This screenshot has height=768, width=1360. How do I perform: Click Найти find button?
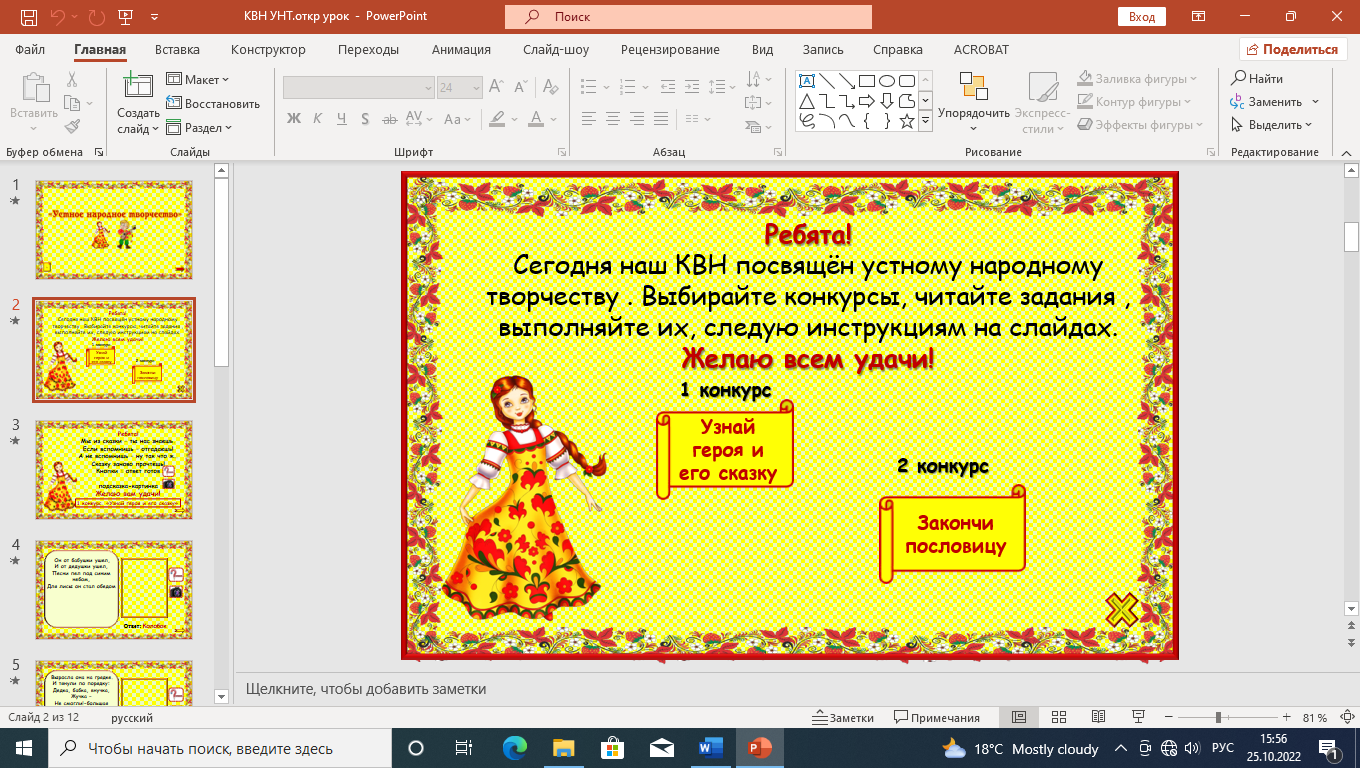pos(1258,78)
